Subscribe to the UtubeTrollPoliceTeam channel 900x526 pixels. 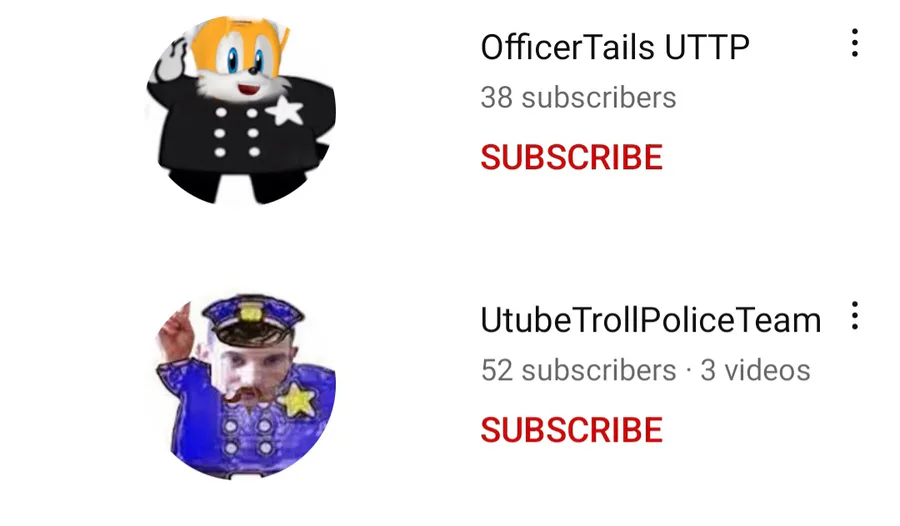(572, 430)
